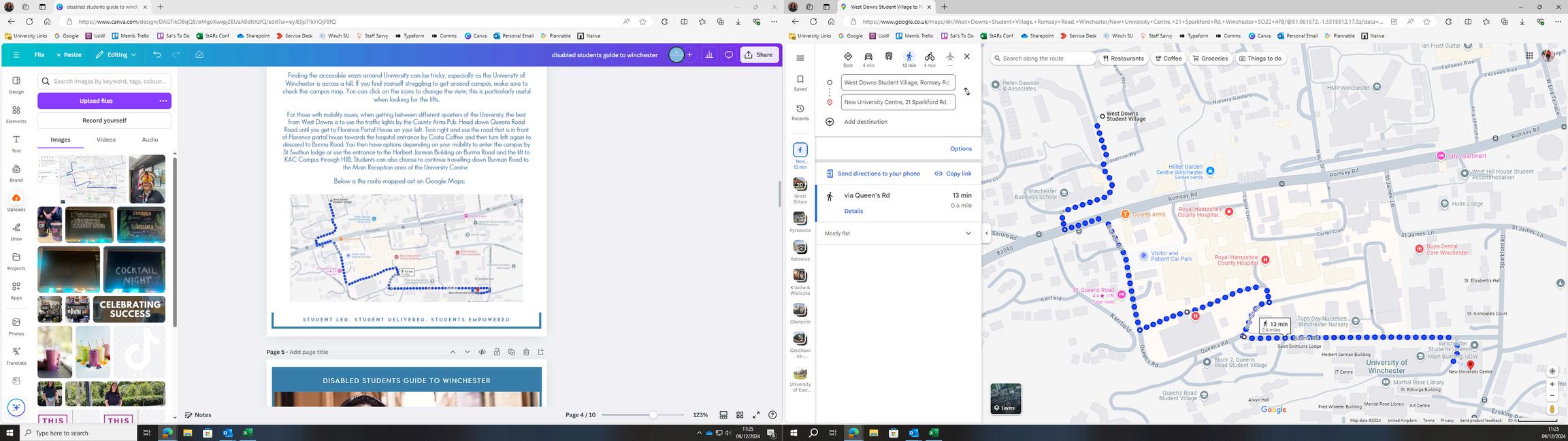Screen dimensions: 1568x441
Task: Open the Google Maps hamburger menu
Action: 800,58
